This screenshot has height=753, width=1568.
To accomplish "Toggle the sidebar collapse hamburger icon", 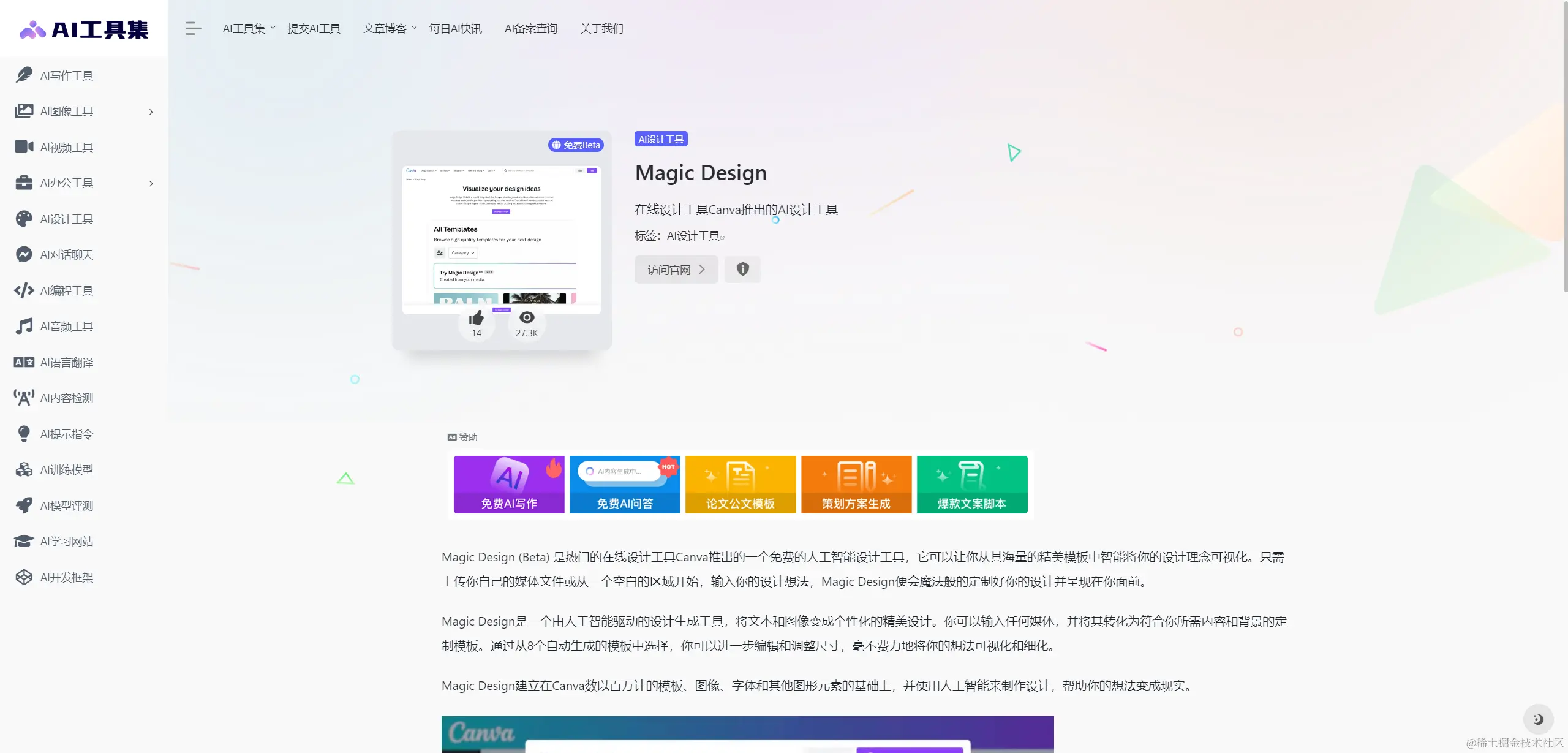I will click(x=193, y=28).
